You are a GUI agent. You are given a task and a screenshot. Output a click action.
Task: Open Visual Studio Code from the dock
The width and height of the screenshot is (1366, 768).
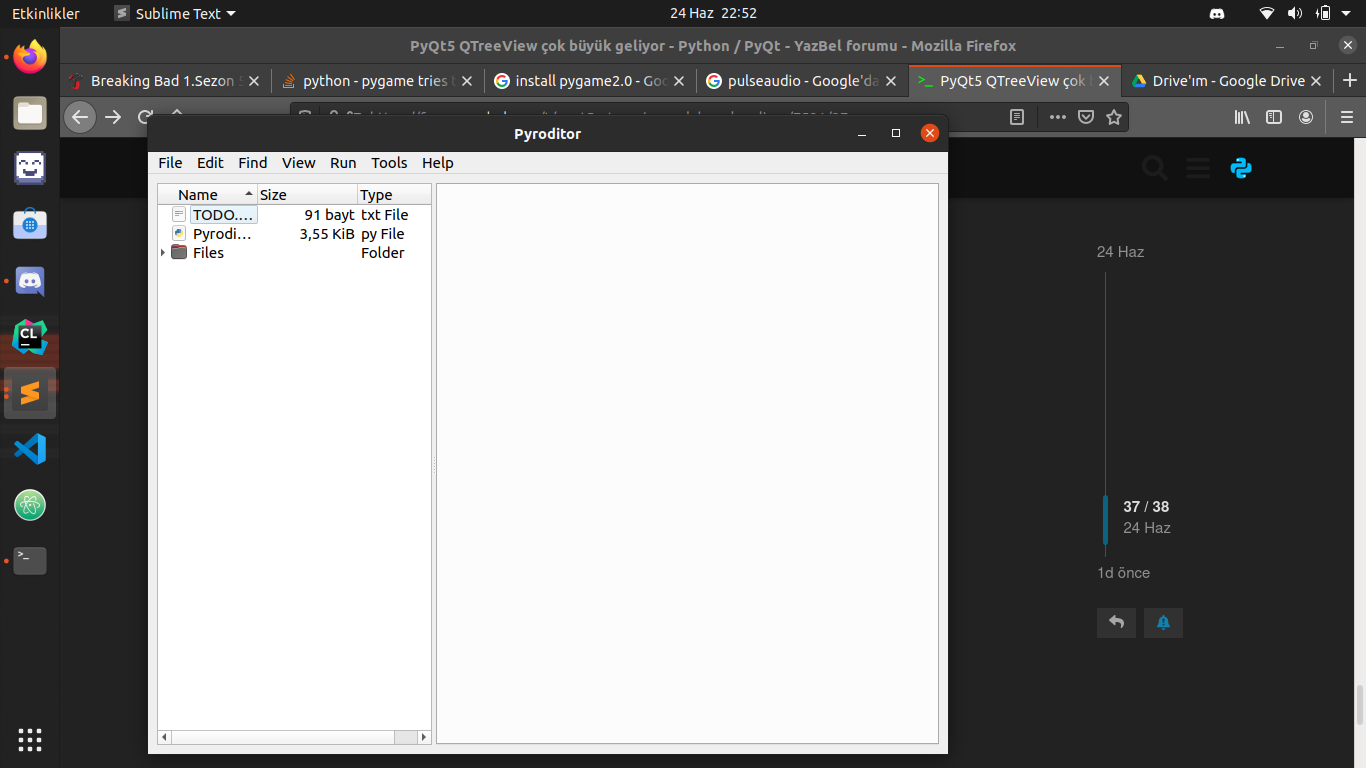[30, 449]
